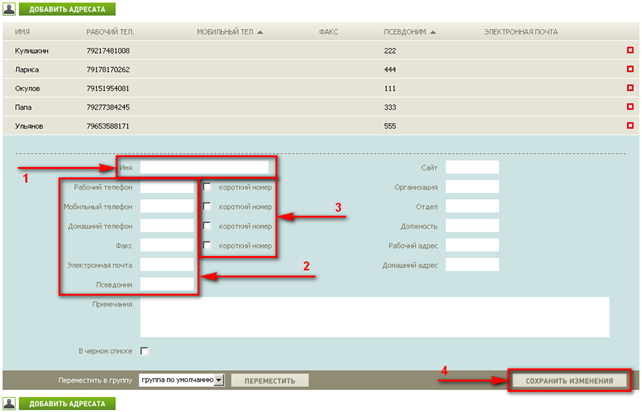Check короткий номер for Рабочий телефон
Image resolution: width=642 pixels, height=412 pixels.
tap(207, 187)
